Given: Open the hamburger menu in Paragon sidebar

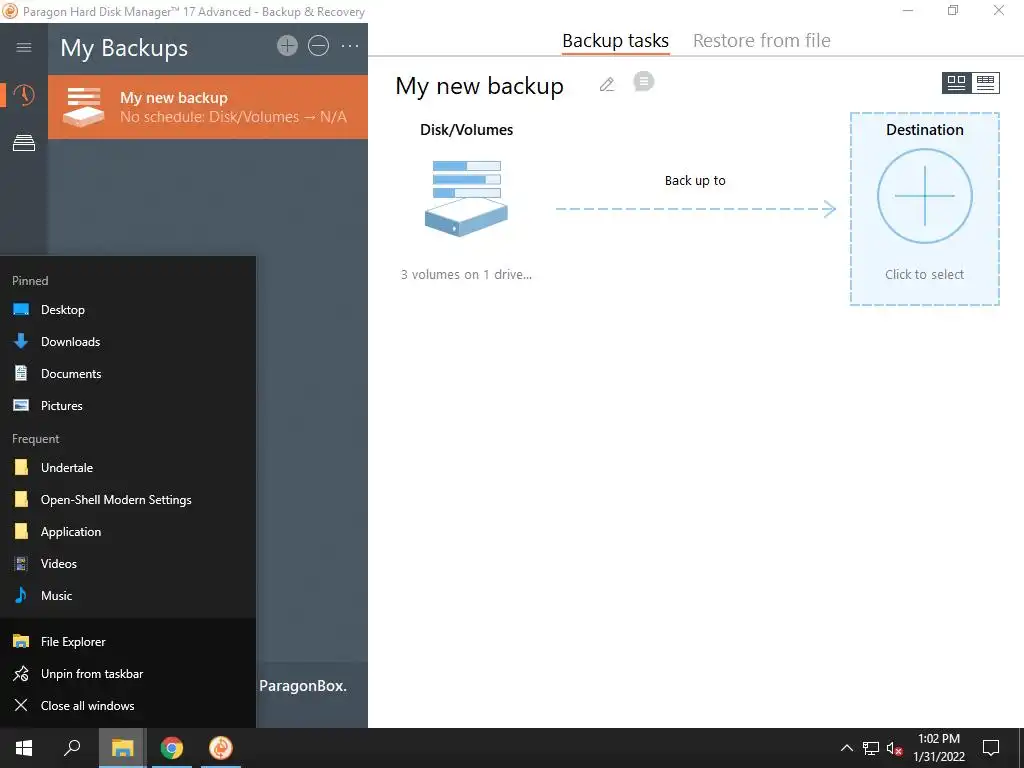Looking at the screenshot, I should pos(24,47).
